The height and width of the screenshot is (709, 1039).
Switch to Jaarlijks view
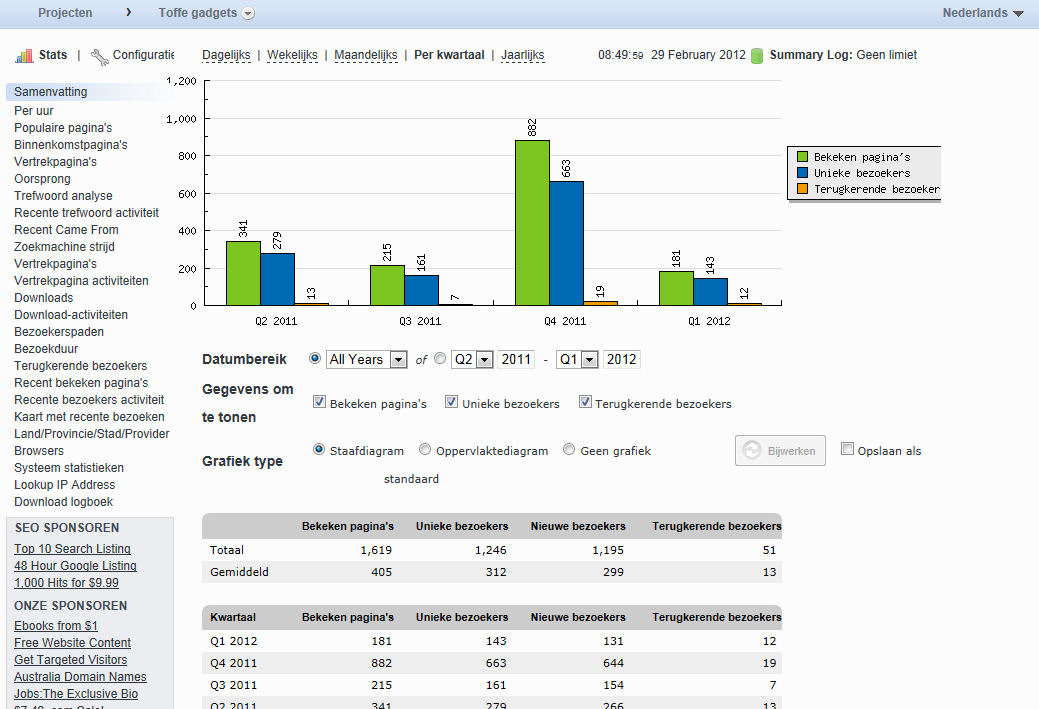pos(522,55)
